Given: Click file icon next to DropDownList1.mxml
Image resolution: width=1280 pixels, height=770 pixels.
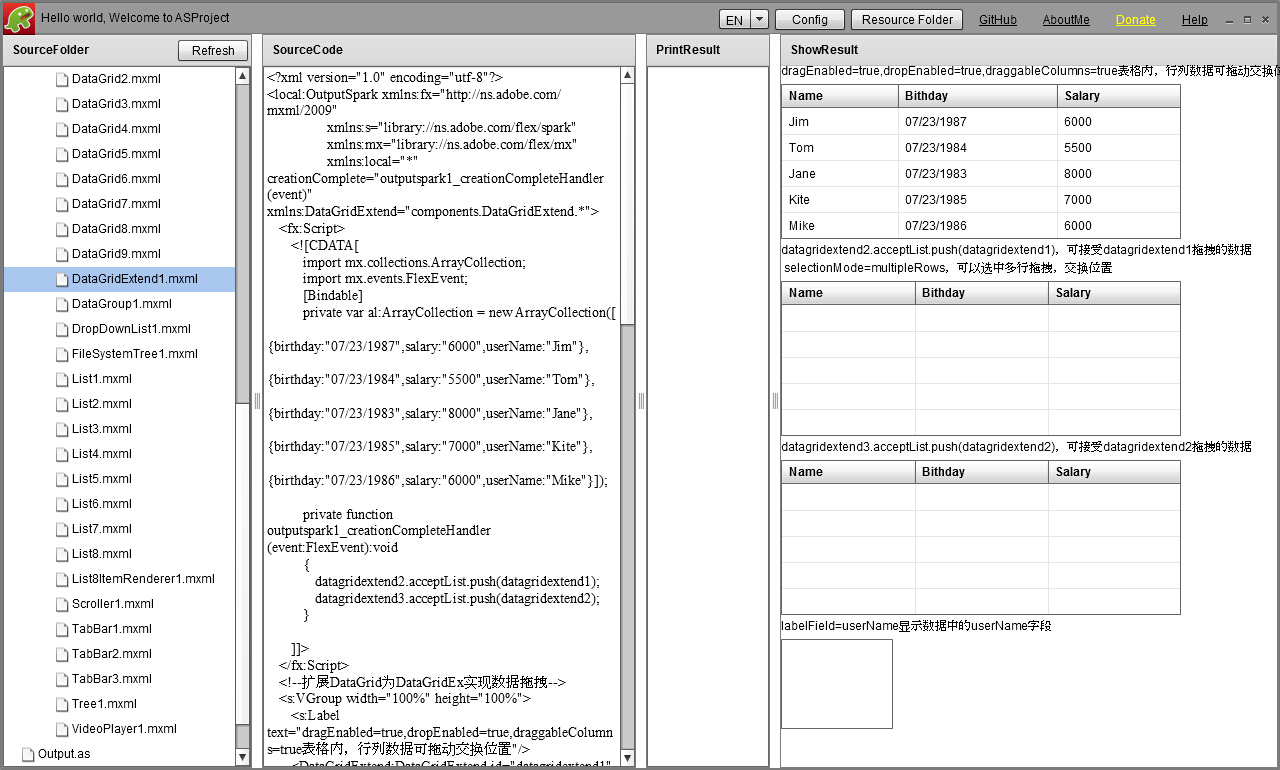Looking at the screenshot, I should 61,329.
